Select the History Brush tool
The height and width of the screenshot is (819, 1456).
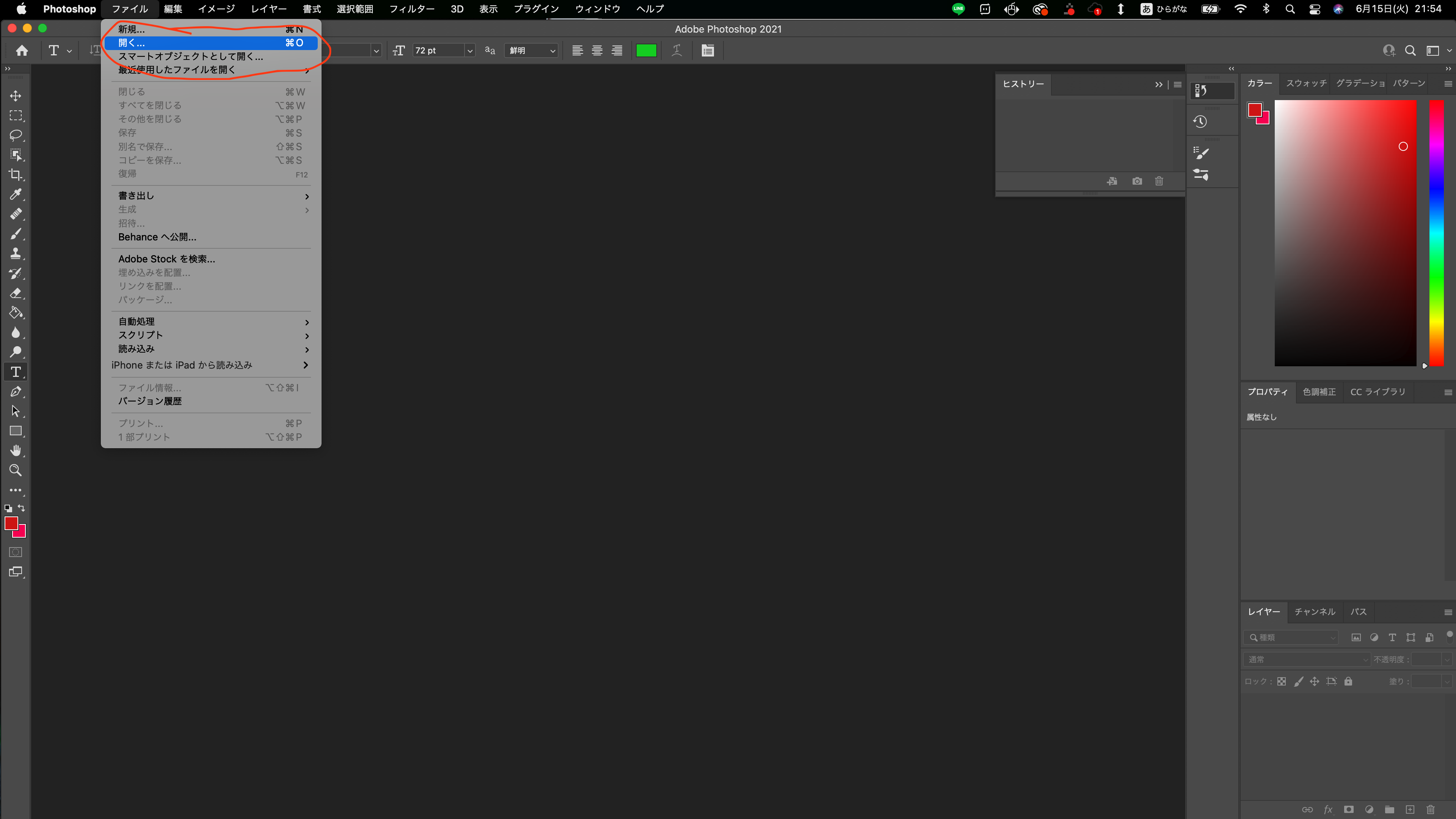[15, 273]
